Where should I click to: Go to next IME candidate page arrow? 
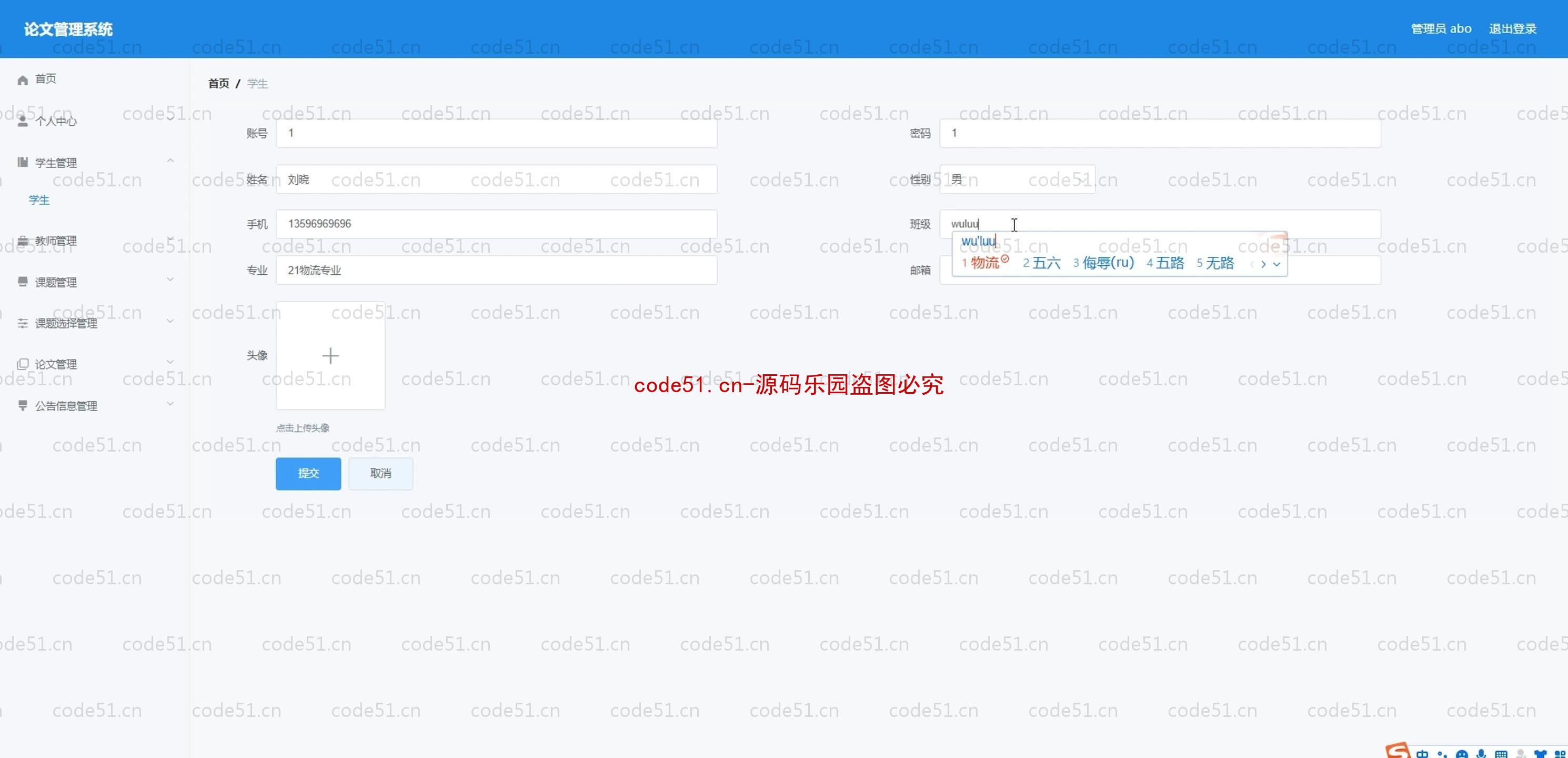pyautogui.click(x=1263, y=264)
